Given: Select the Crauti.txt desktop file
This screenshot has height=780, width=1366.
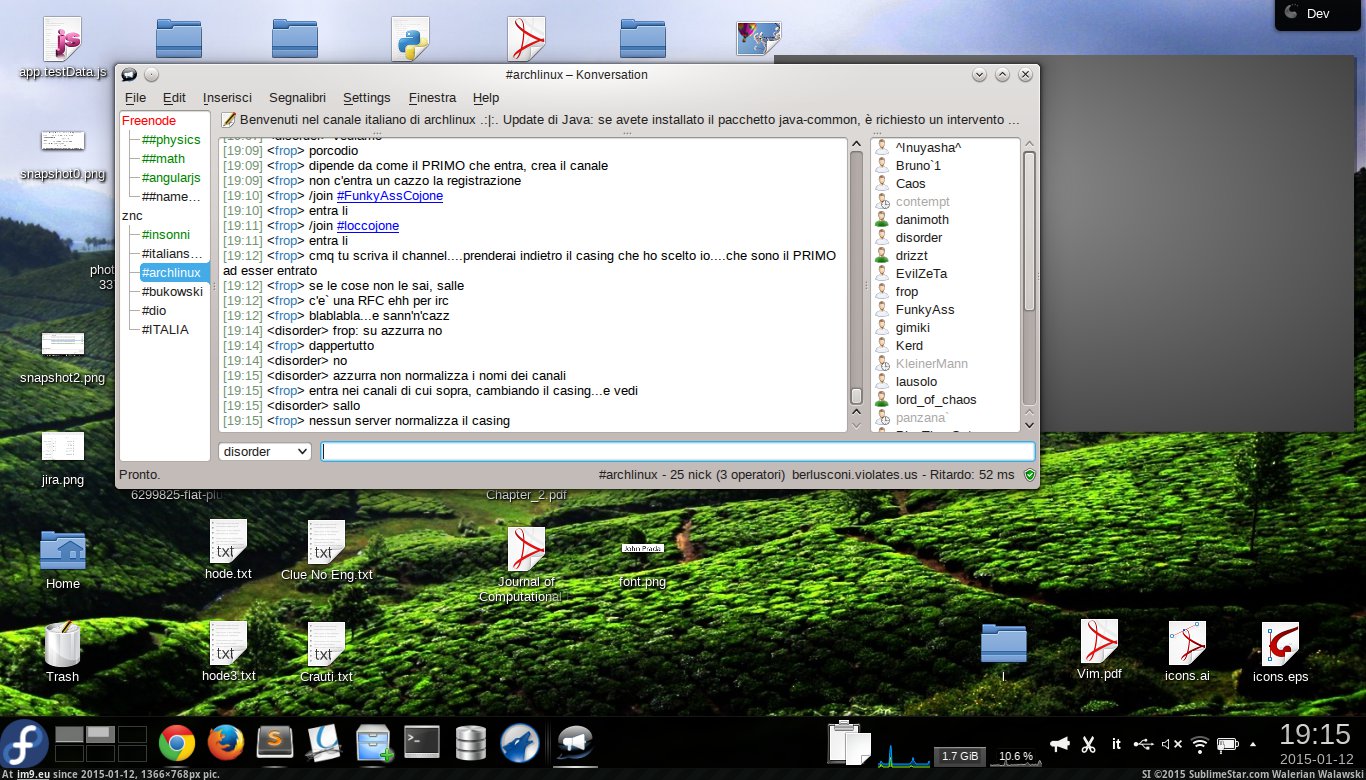Looking at the screenshot, I should click(x=326, y=652).
